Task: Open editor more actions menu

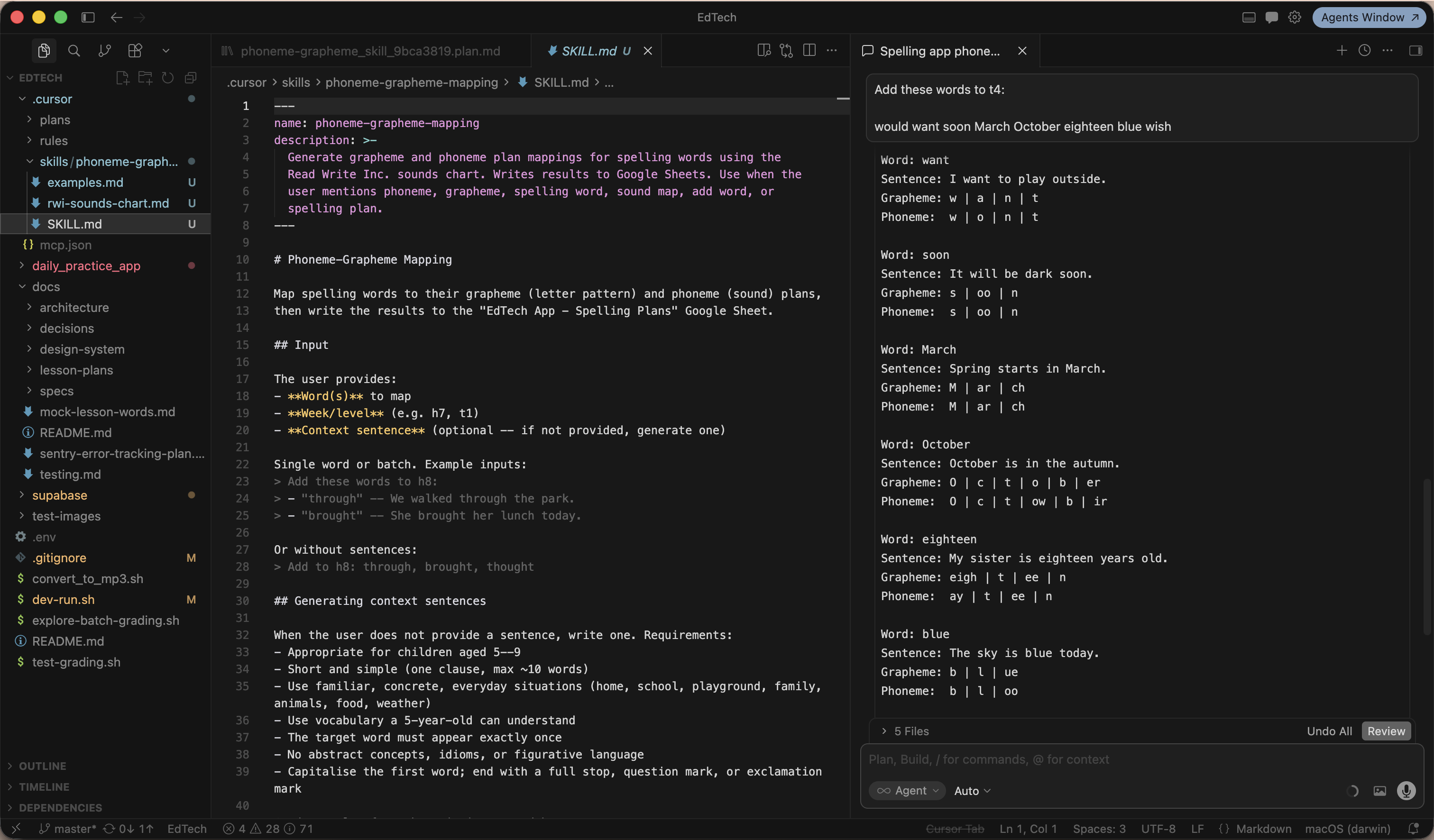Action: coord(832,51)
